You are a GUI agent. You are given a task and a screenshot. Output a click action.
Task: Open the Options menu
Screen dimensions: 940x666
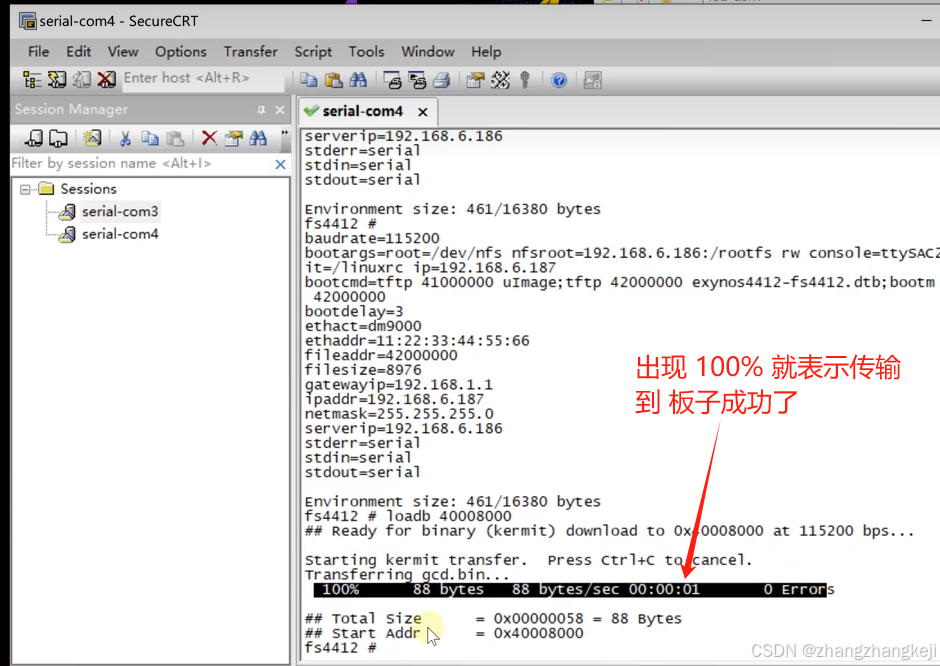click(180, 52)
